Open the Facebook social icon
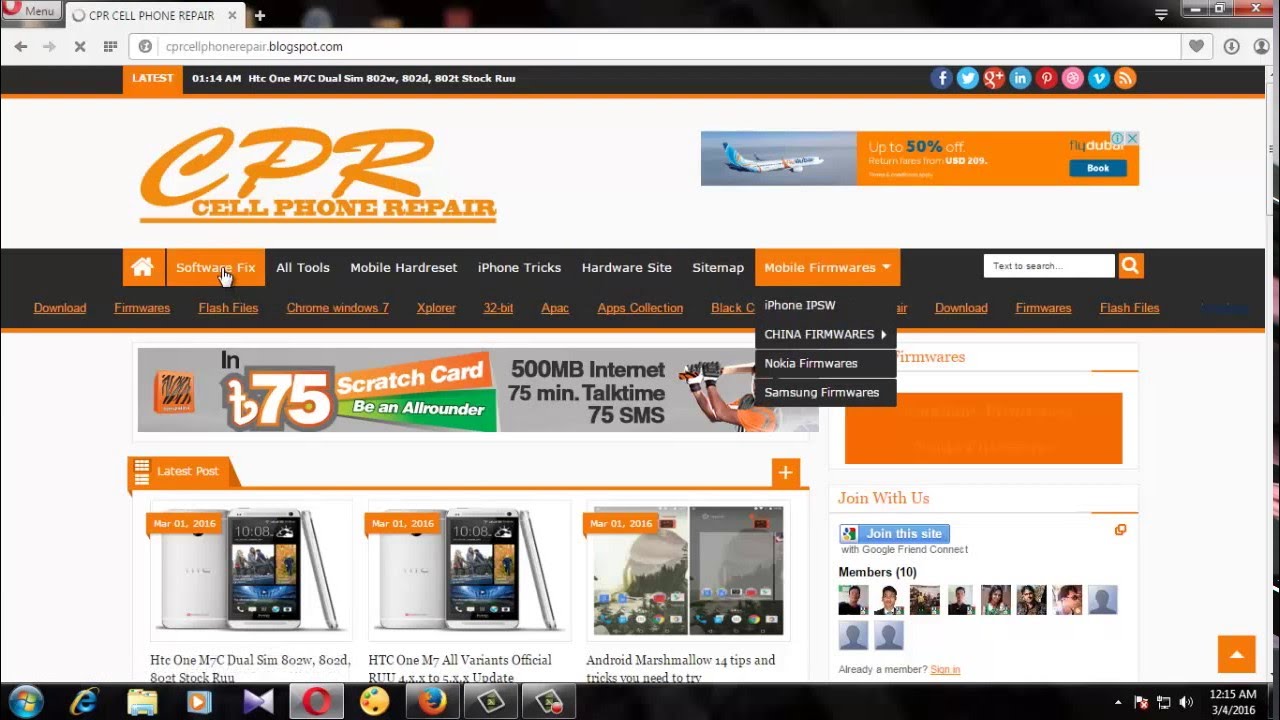1280x720 pixels. click(x=942, y=78)
